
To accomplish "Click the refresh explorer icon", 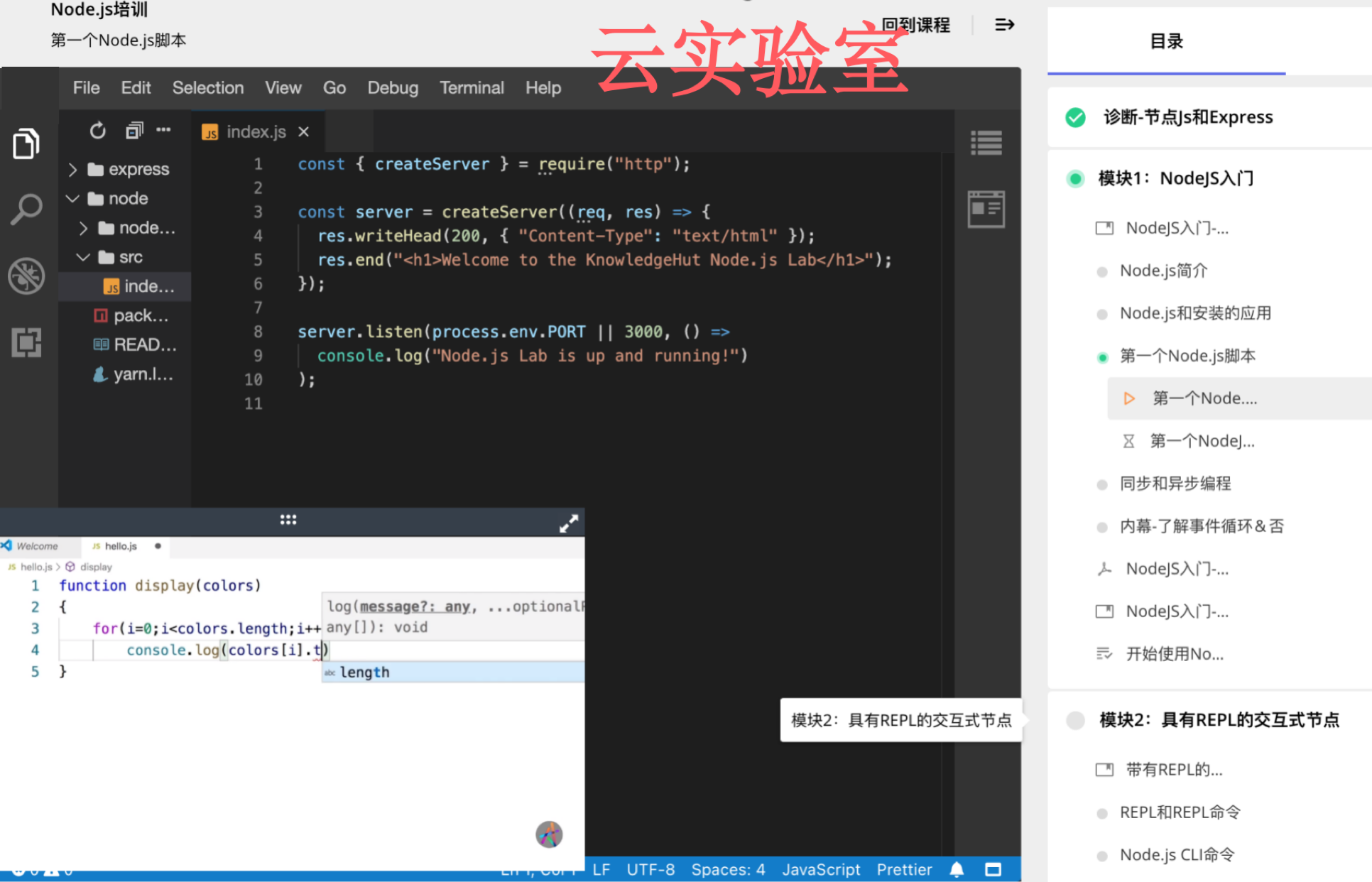I will (x=98, y=131).
